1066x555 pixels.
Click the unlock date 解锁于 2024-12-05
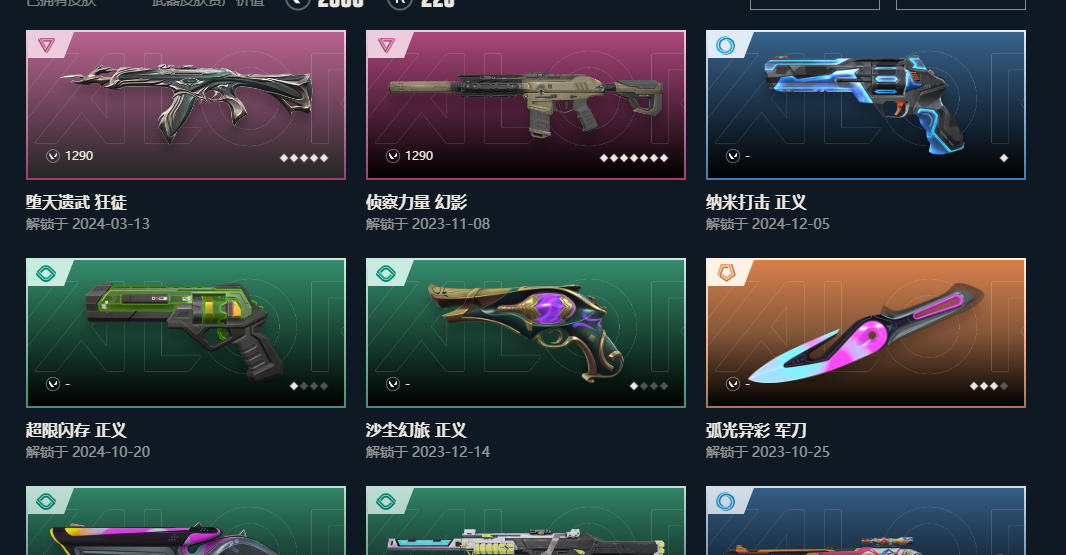coord(768,224)
